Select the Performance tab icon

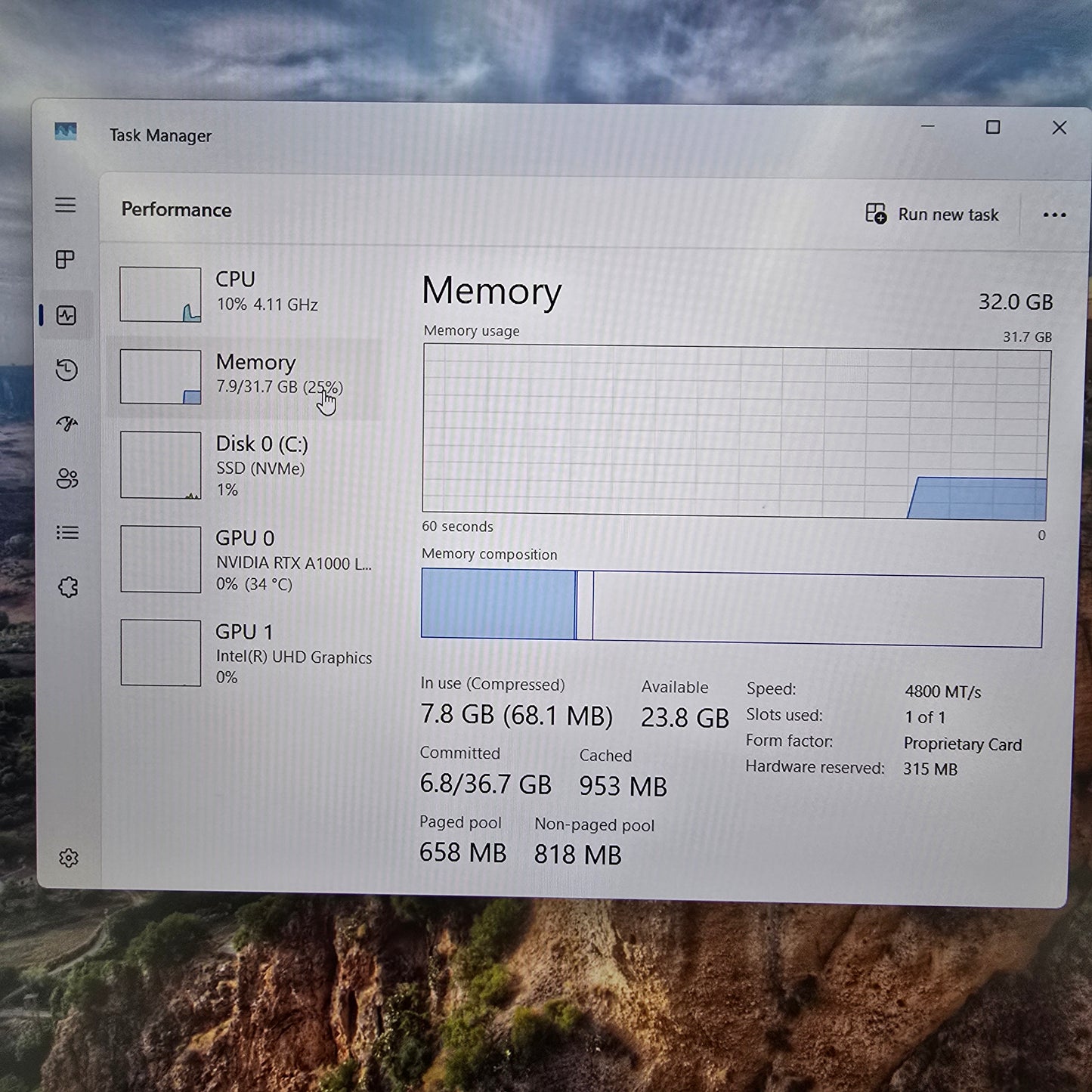pyautogui.click(x=67, y=316)
